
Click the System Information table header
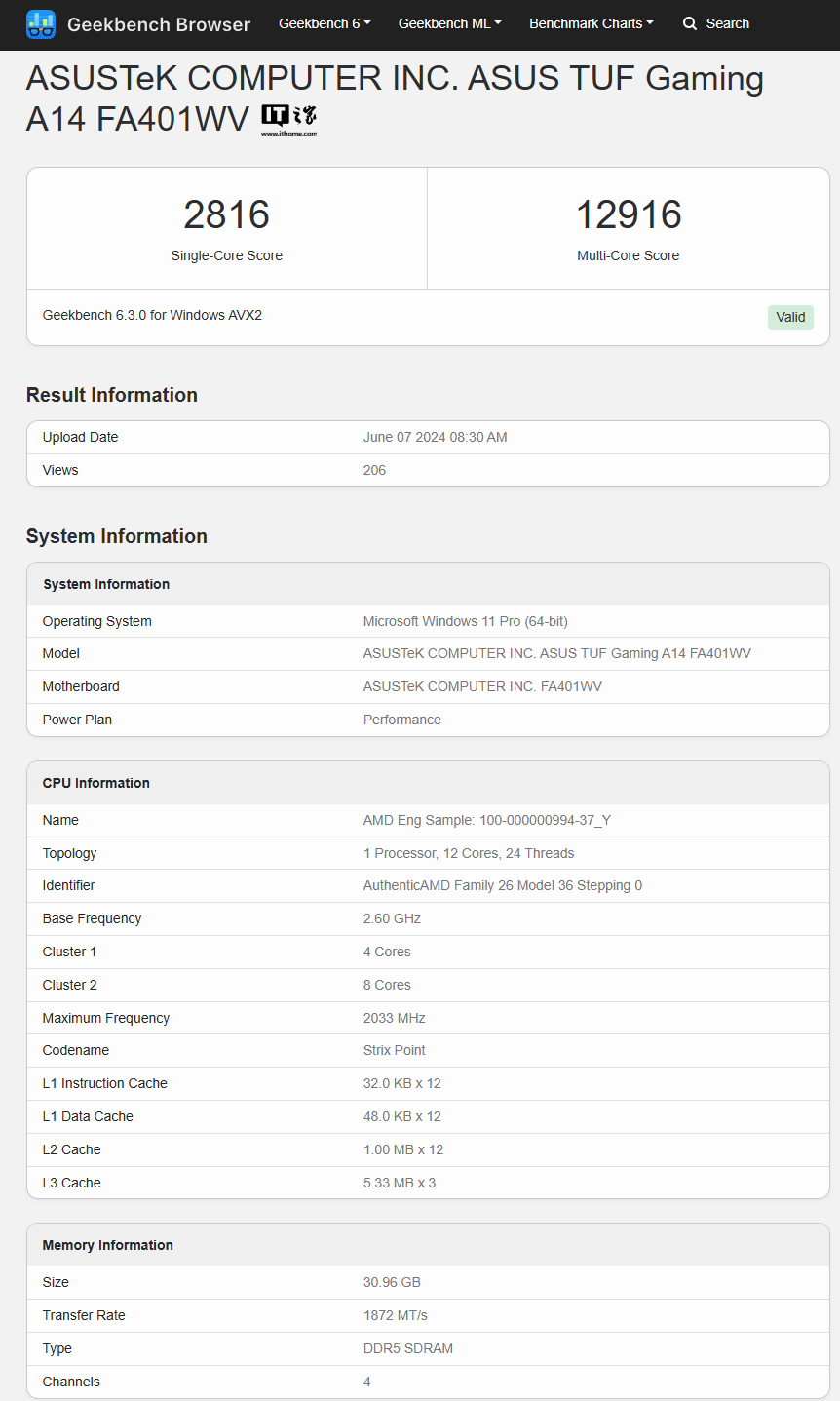tap(428, 584)
